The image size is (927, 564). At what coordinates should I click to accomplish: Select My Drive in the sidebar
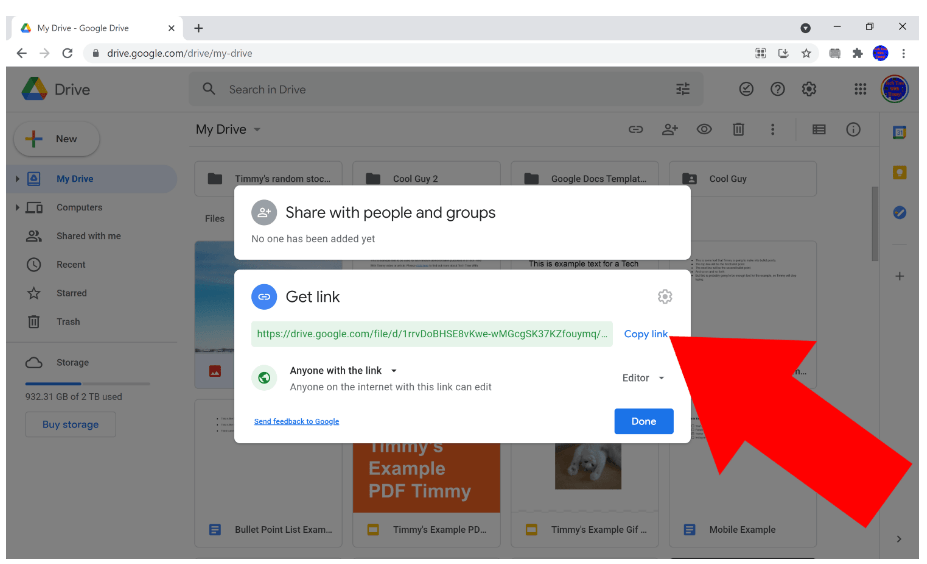92,179
